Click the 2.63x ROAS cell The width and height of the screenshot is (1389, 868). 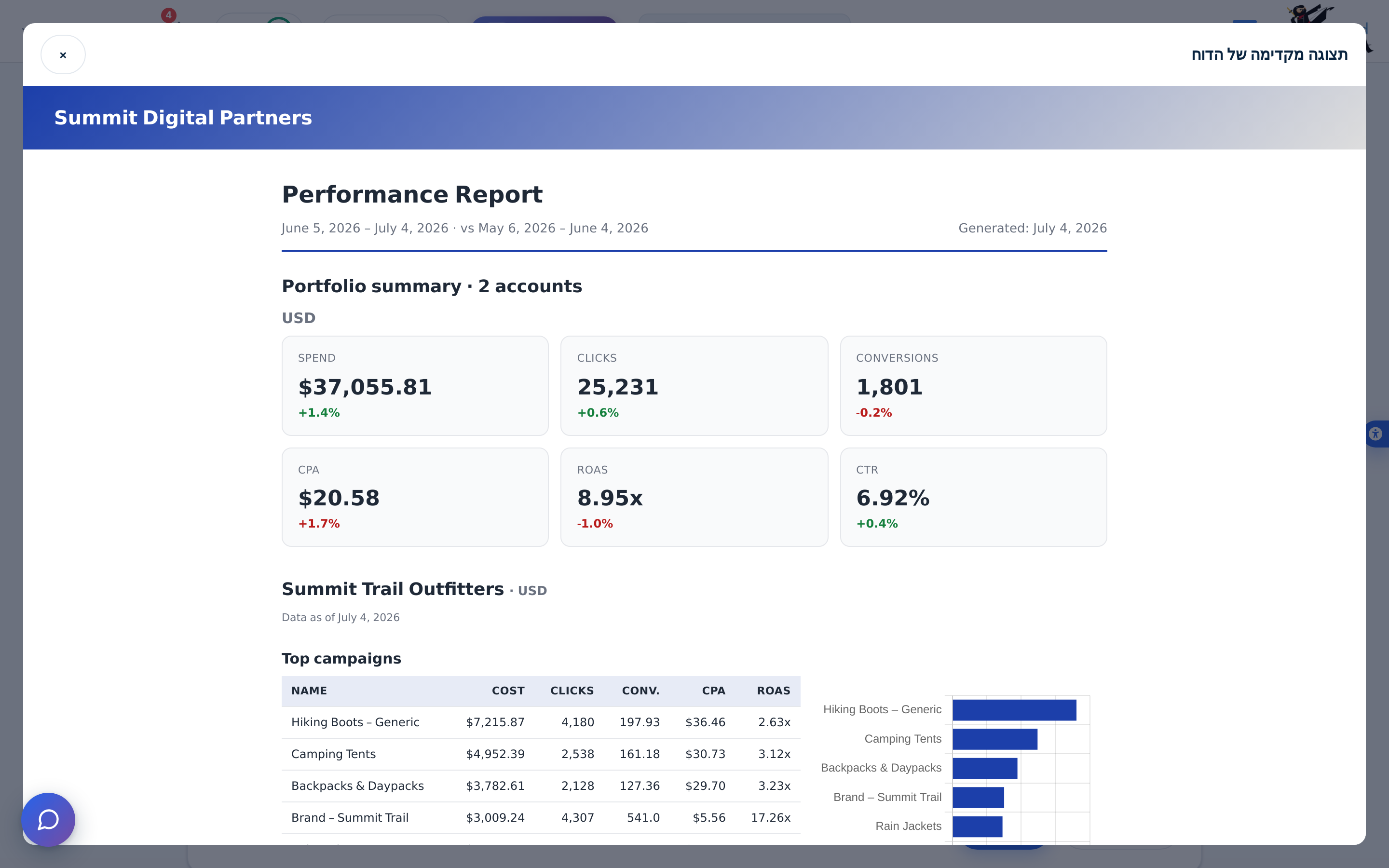point(774,722)
